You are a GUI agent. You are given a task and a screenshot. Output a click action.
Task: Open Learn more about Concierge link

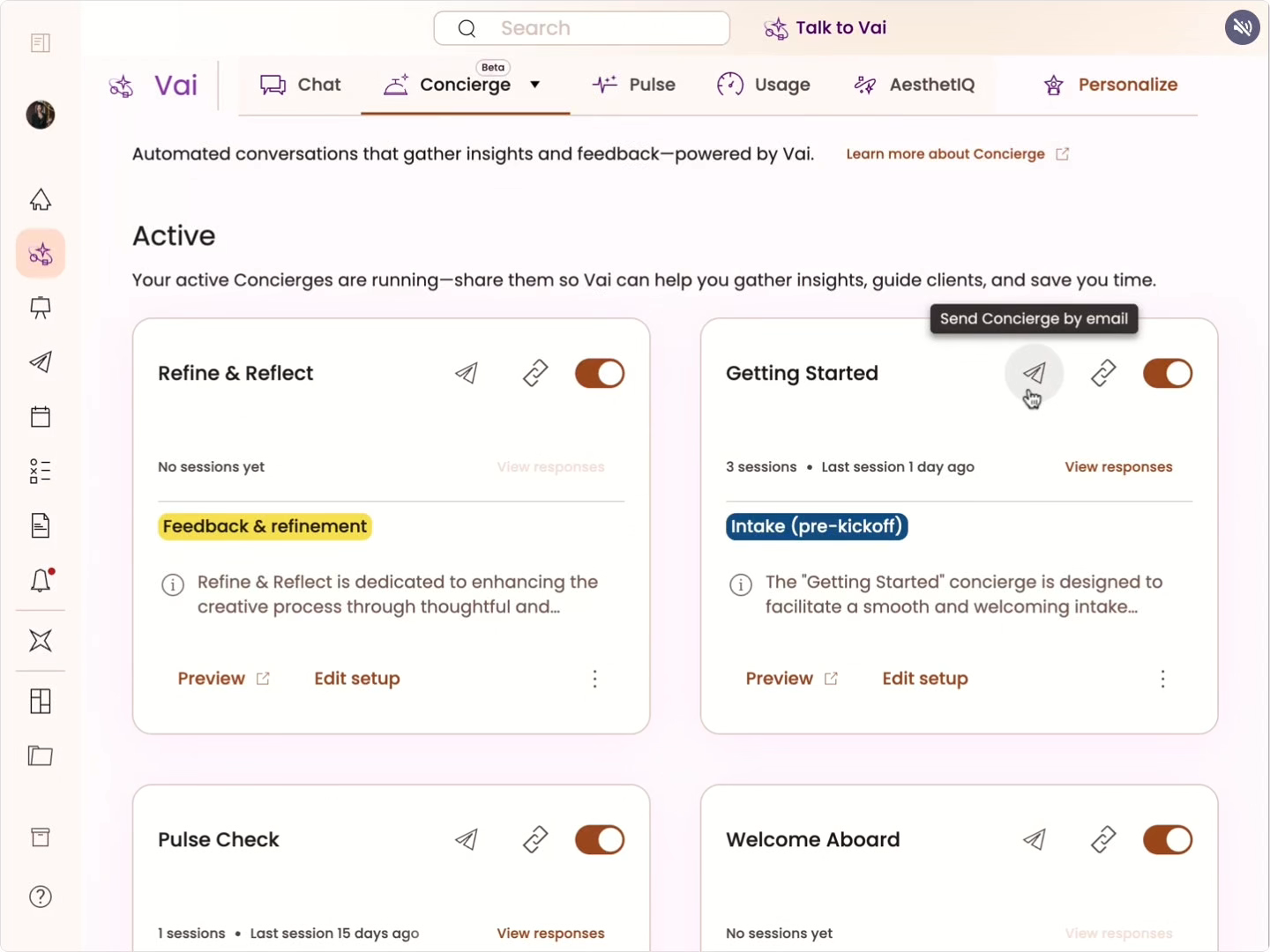(x=958, y=154)
